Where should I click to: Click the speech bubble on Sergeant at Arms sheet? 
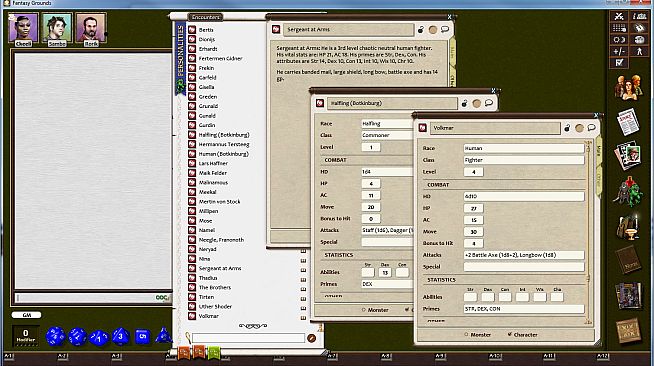point(445,29)
